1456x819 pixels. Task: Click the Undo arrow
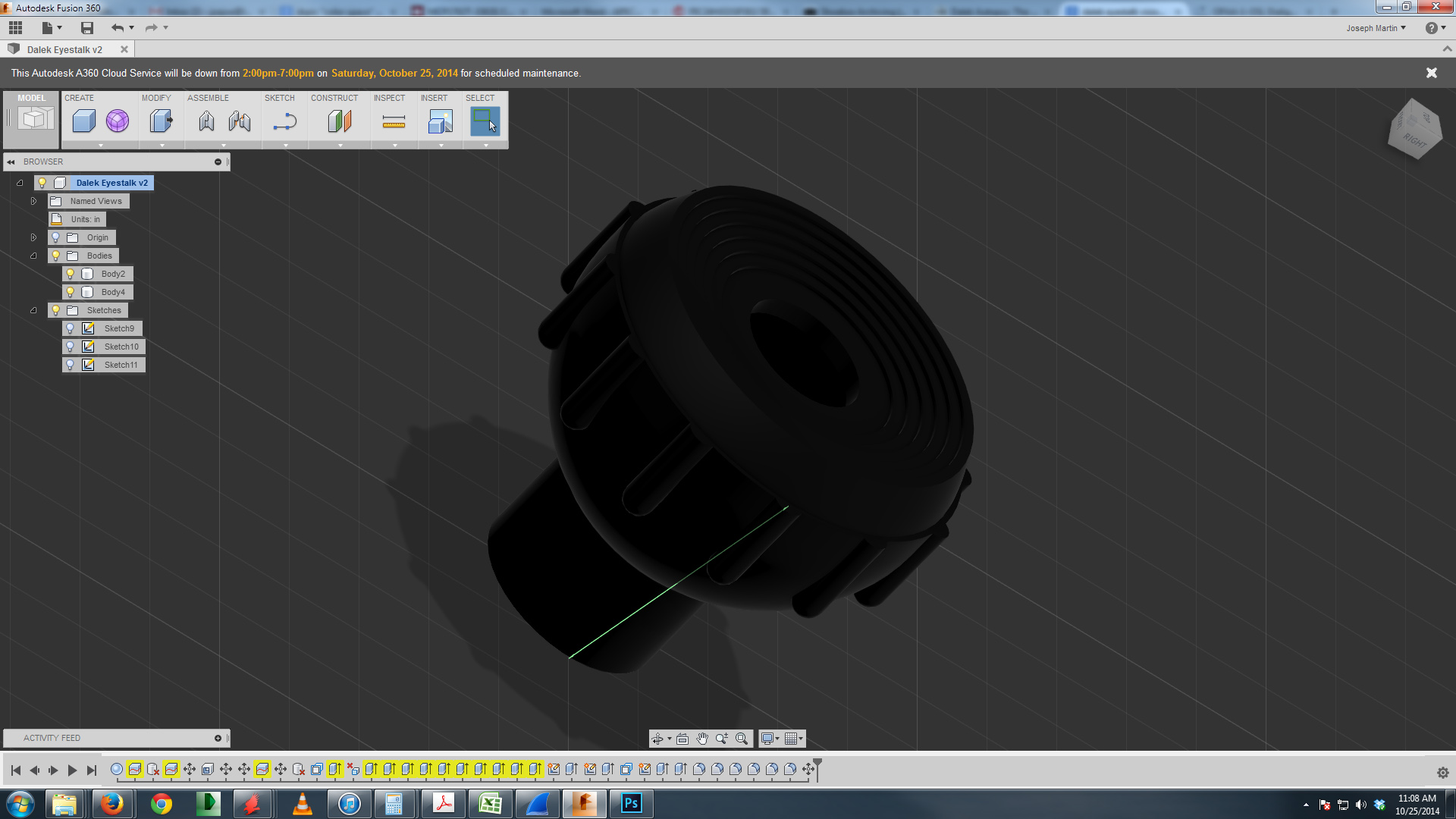point(118,28)
